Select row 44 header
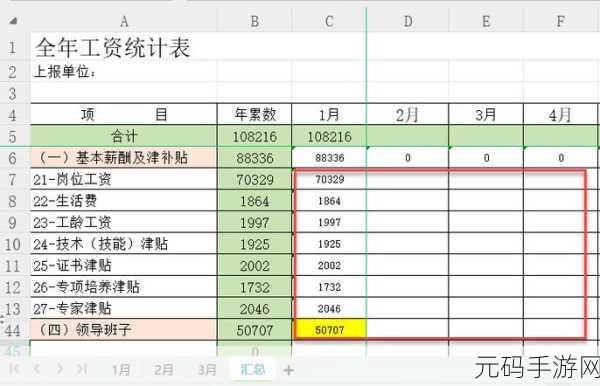Viewport: 600px width, 386px height. point(12,330)
